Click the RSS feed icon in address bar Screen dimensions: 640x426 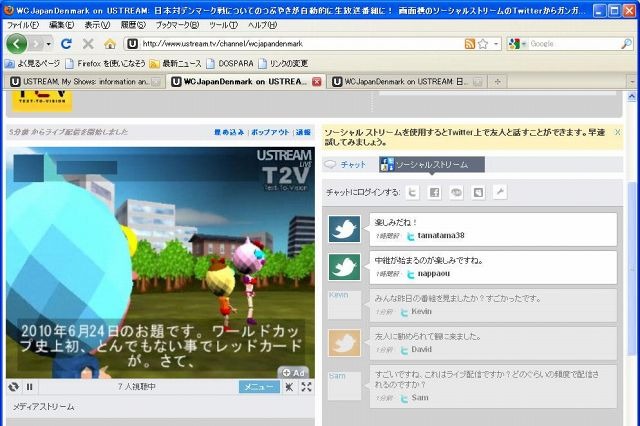(469, 44)
